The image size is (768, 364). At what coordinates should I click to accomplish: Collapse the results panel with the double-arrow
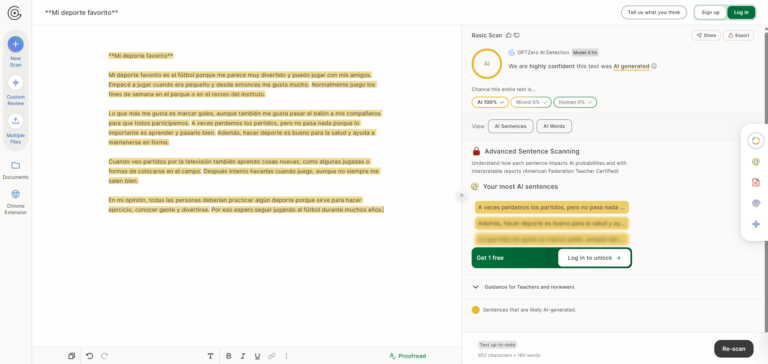pos(461,195)
